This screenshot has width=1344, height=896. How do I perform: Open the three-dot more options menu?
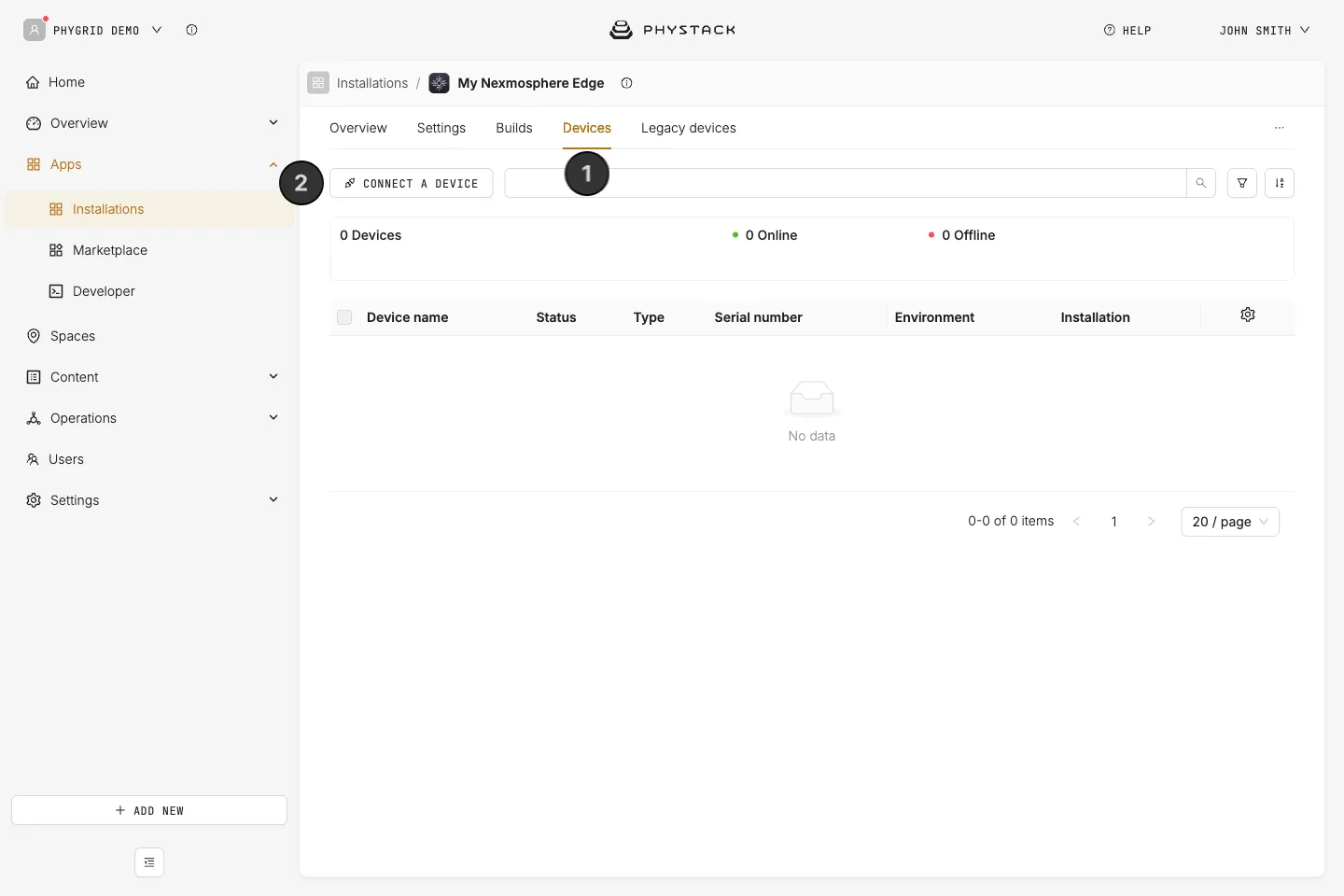(x=1280, y=128)
